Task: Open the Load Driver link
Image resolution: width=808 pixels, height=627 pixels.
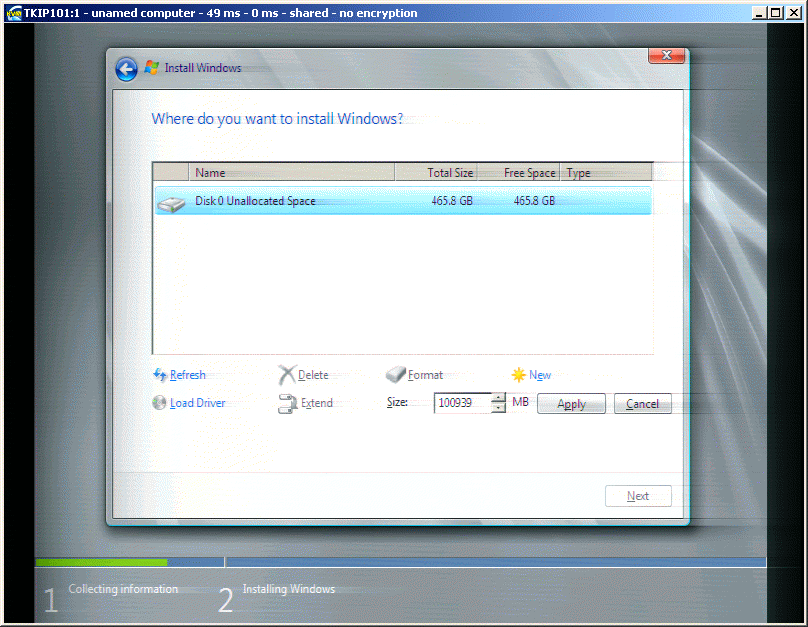Action: pyautogui.click(x=197, y=403)
